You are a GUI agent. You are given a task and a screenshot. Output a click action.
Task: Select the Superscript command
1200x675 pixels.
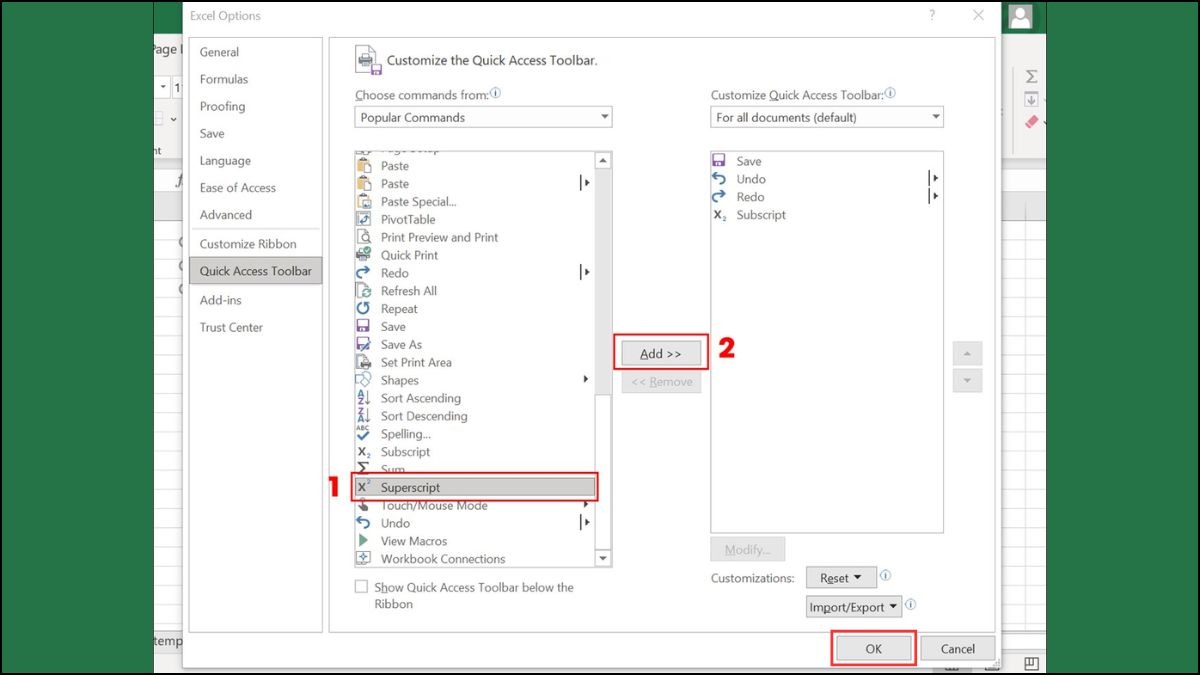coord(474,488)
